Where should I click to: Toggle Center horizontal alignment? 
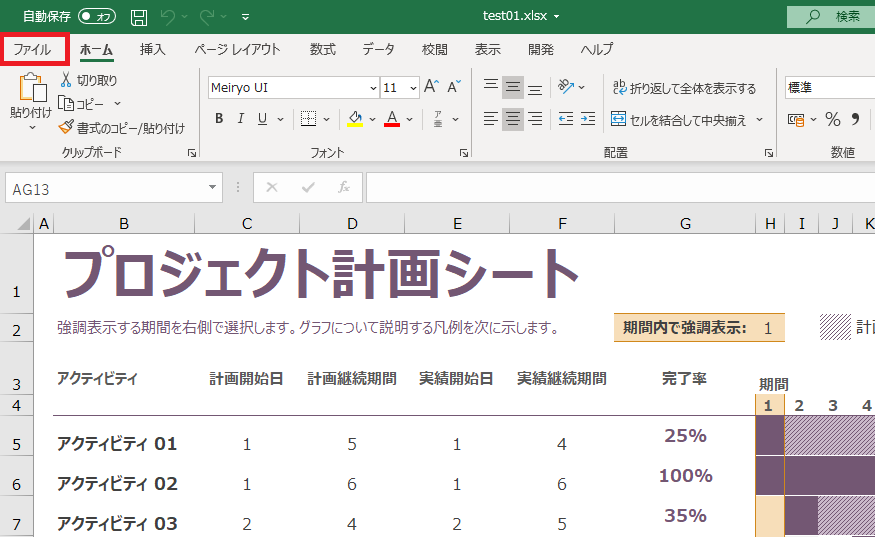point(512,119)
